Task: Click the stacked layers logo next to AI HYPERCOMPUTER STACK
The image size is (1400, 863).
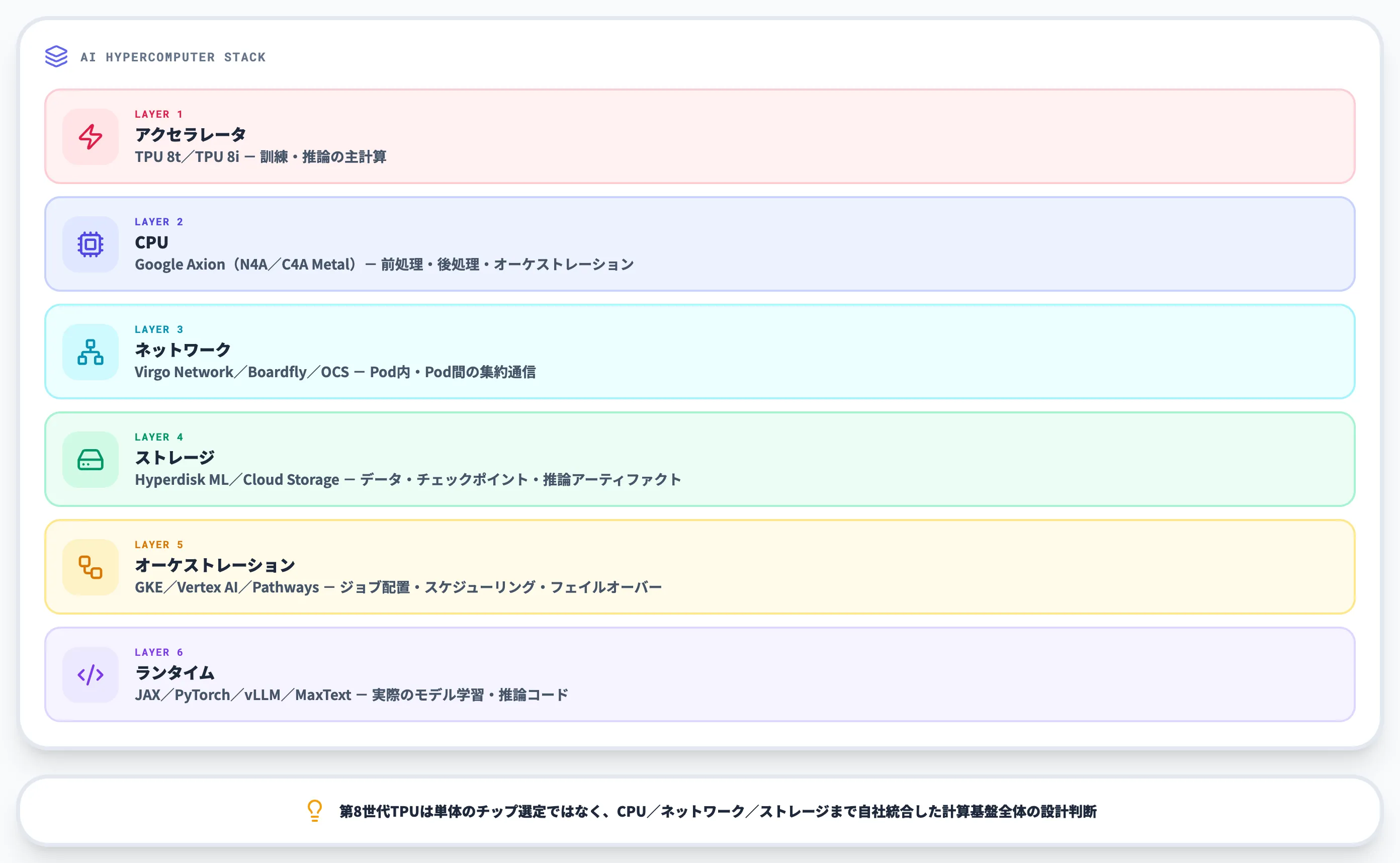Action: pyautogui.click(x=56, y=56)
